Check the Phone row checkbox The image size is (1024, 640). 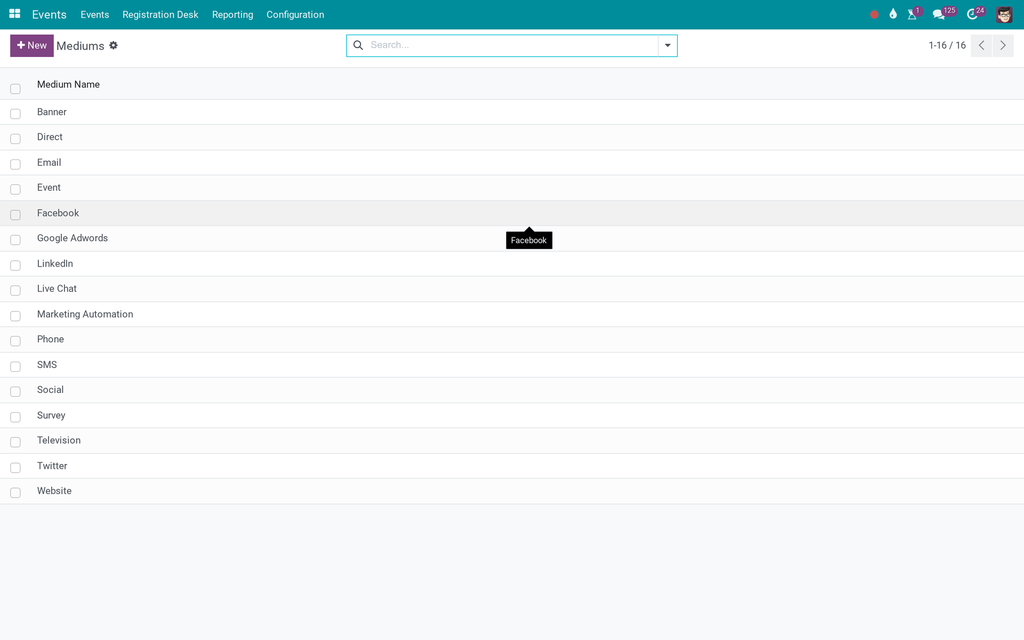coord(16,341)
